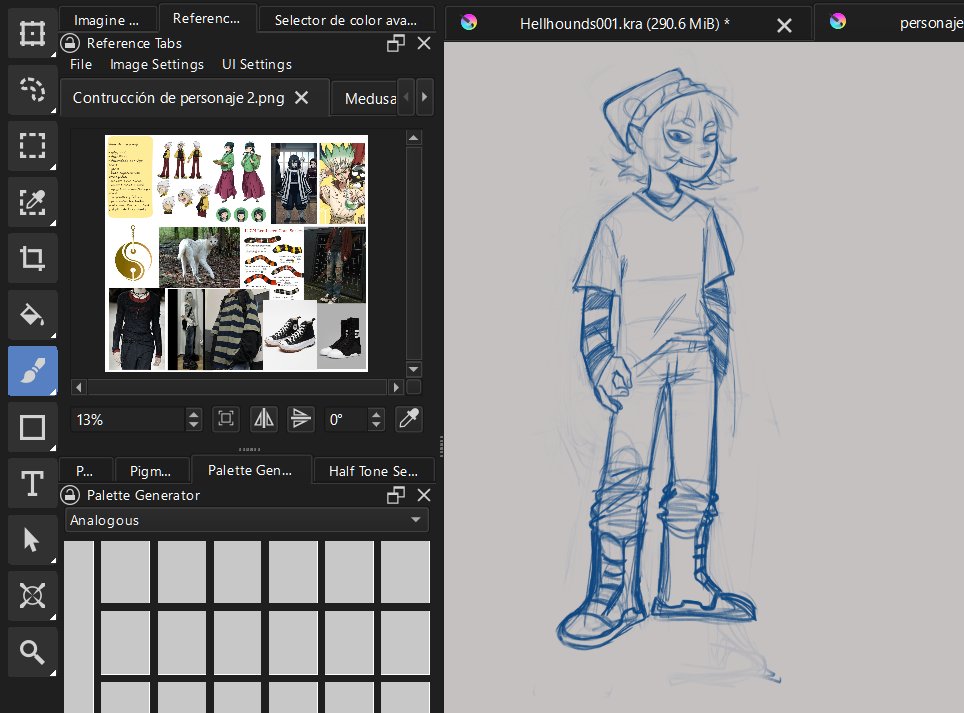964x713 pixels.
Task: Select the Rectangular selection tool
Action: (33, 146)
